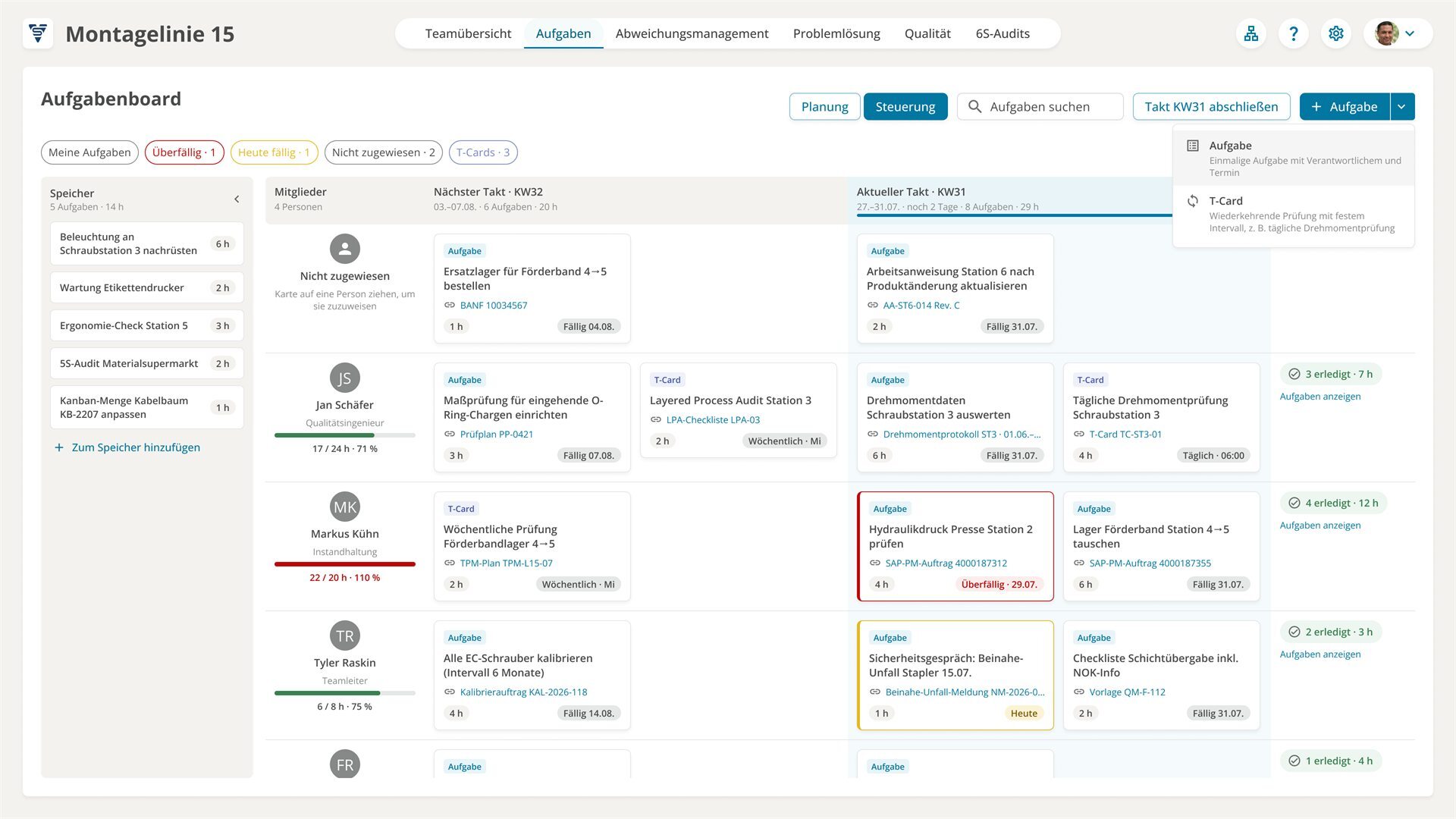Click the user profile avatar photo

point(1386,33)
